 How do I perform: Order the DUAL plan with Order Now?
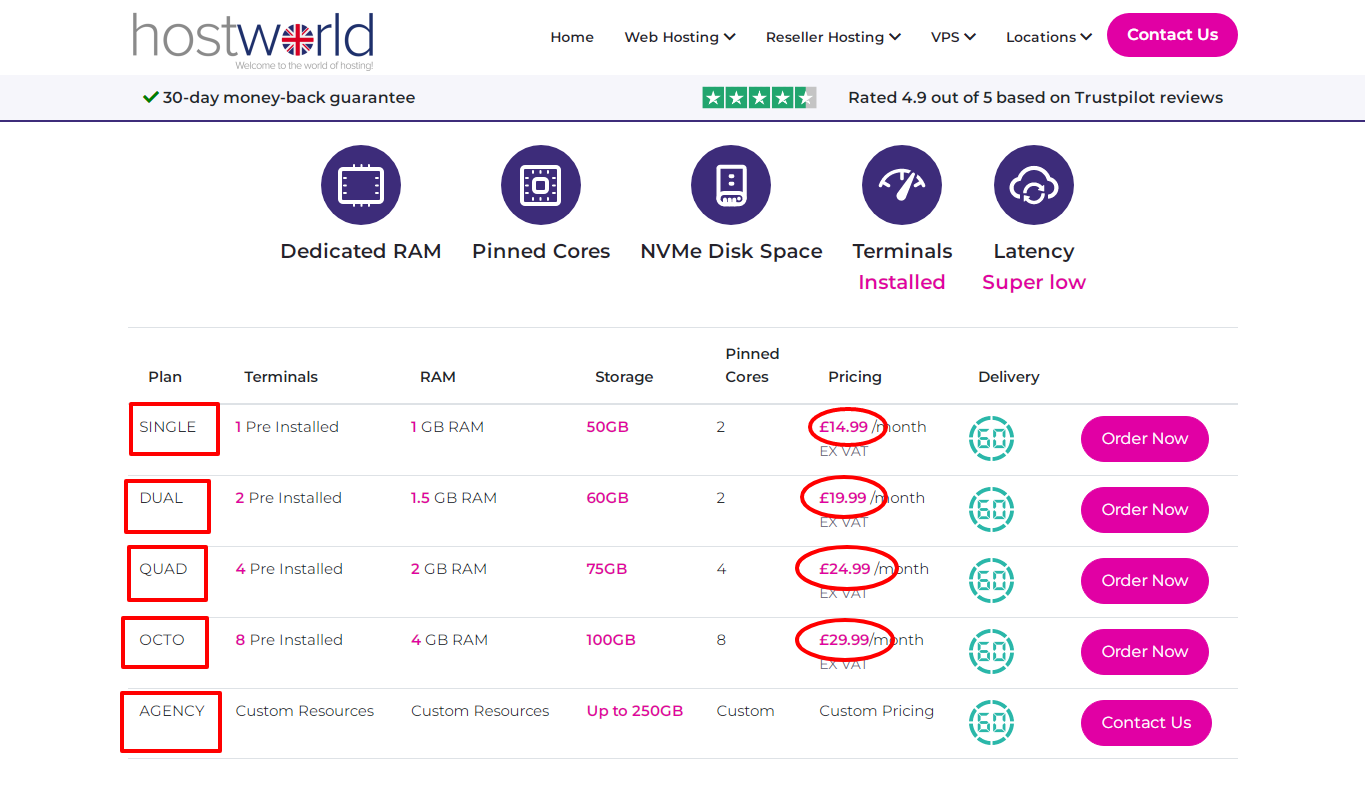pos(1145,510)
